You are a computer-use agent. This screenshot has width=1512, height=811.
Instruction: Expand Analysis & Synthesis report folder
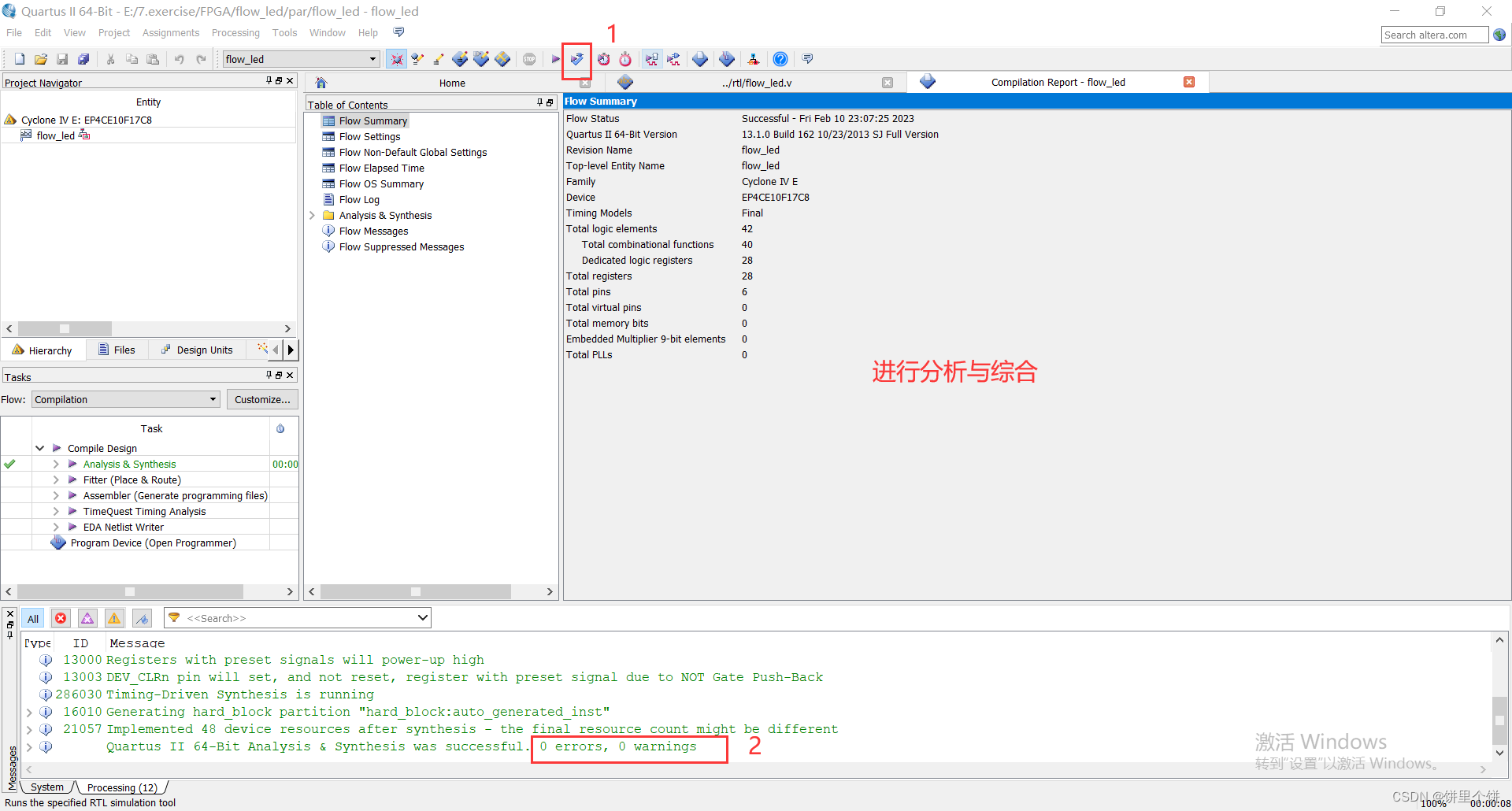click(x=312, y=215)
